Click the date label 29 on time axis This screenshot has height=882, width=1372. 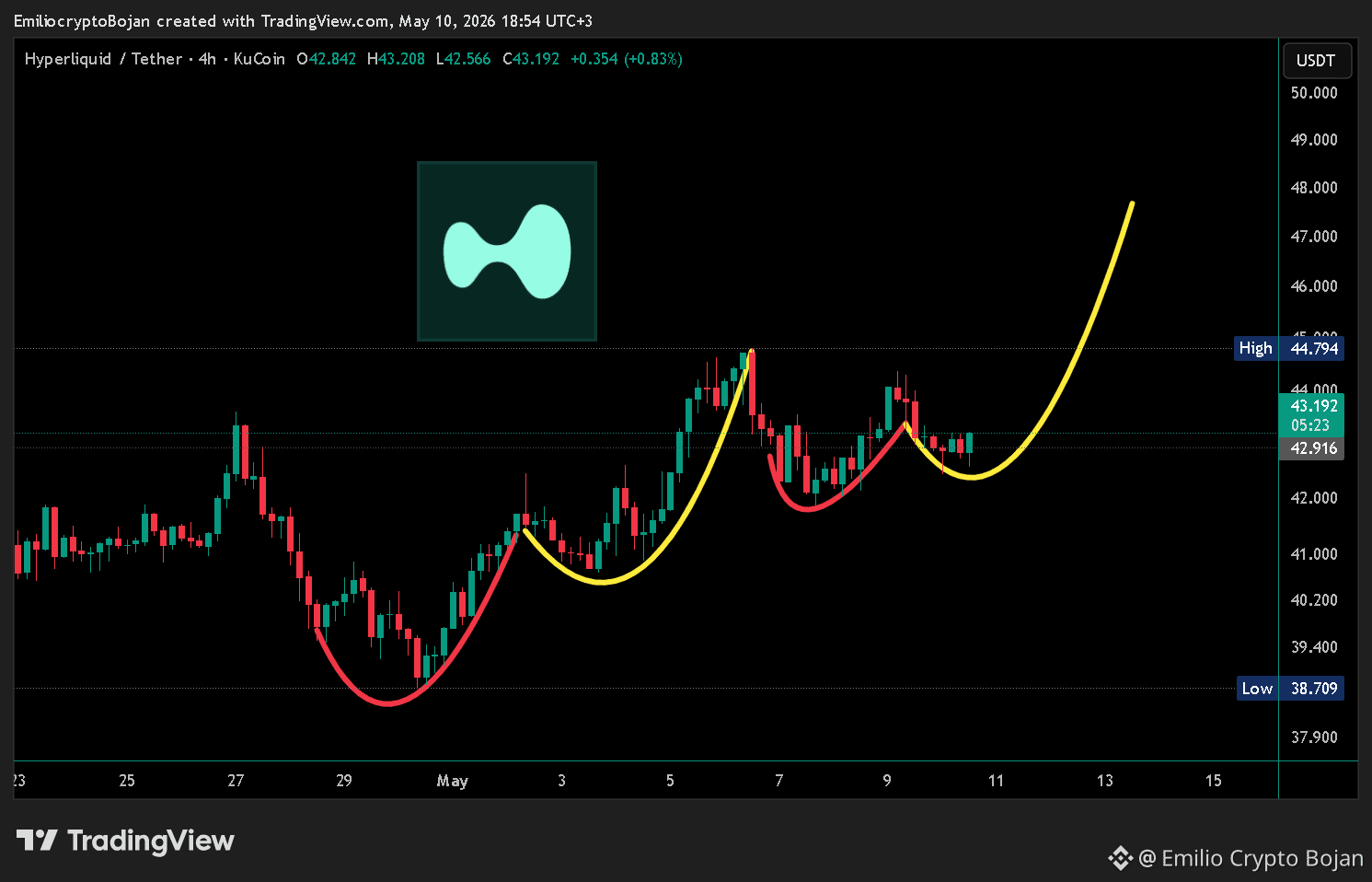(344, 781)
